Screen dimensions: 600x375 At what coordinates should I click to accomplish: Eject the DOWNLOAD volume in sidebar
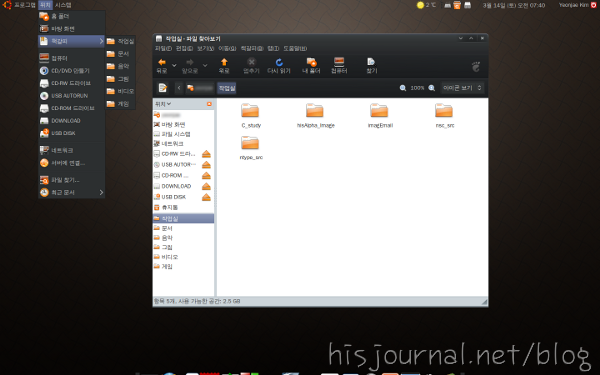[206, 186]
